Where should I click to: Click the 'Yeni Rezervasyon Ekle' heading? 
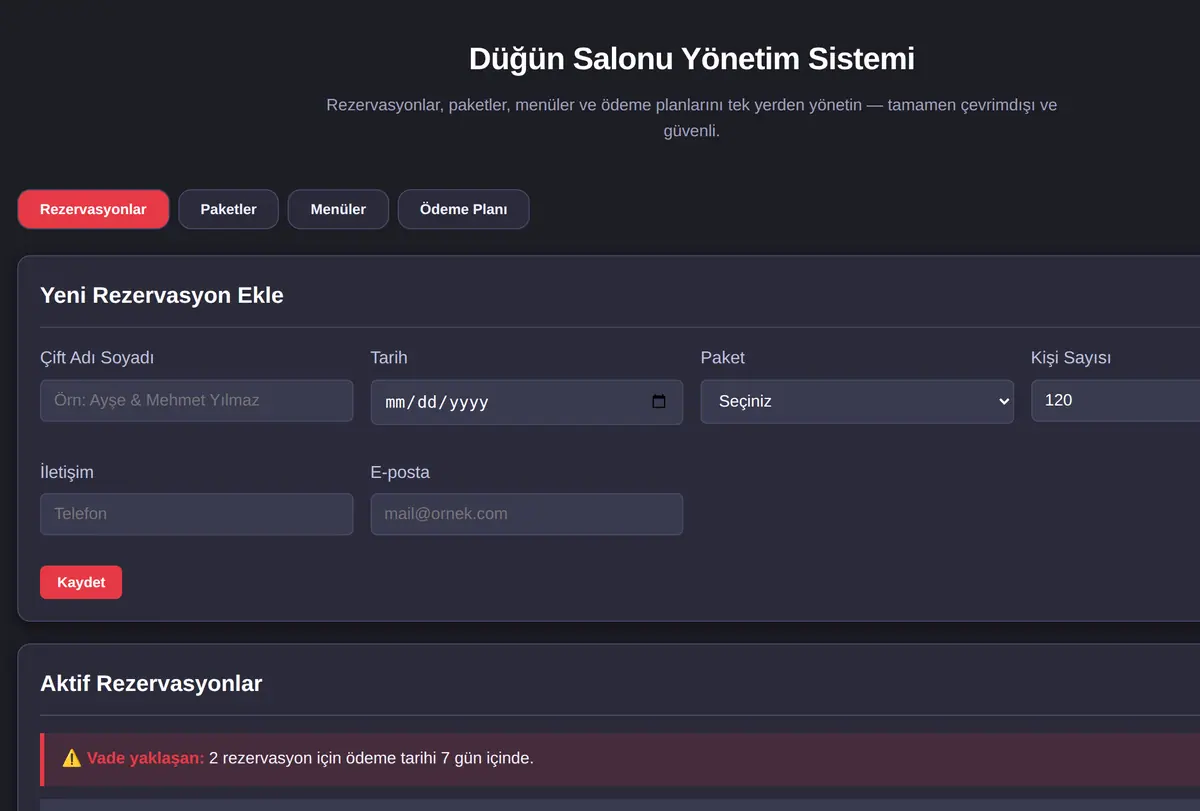(162, 295)
